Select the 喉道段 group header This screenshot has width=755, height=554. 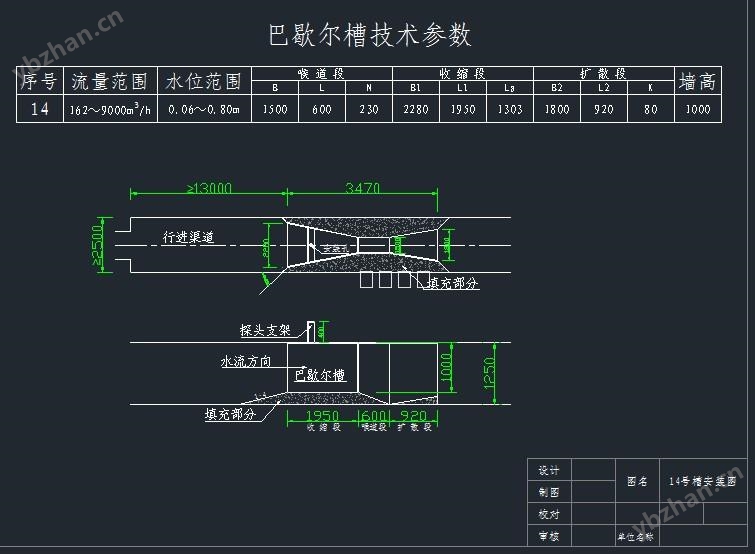[321, 74]
